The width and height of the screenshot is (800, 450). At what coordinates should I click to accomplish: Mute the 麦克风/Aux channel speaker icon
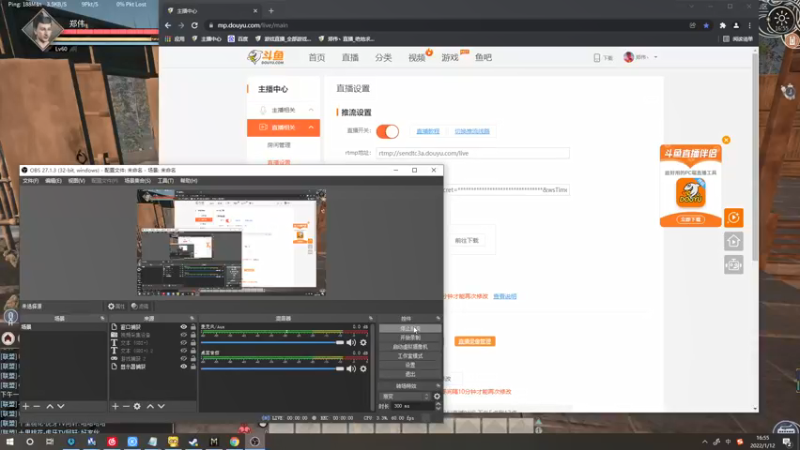point(351,342)
